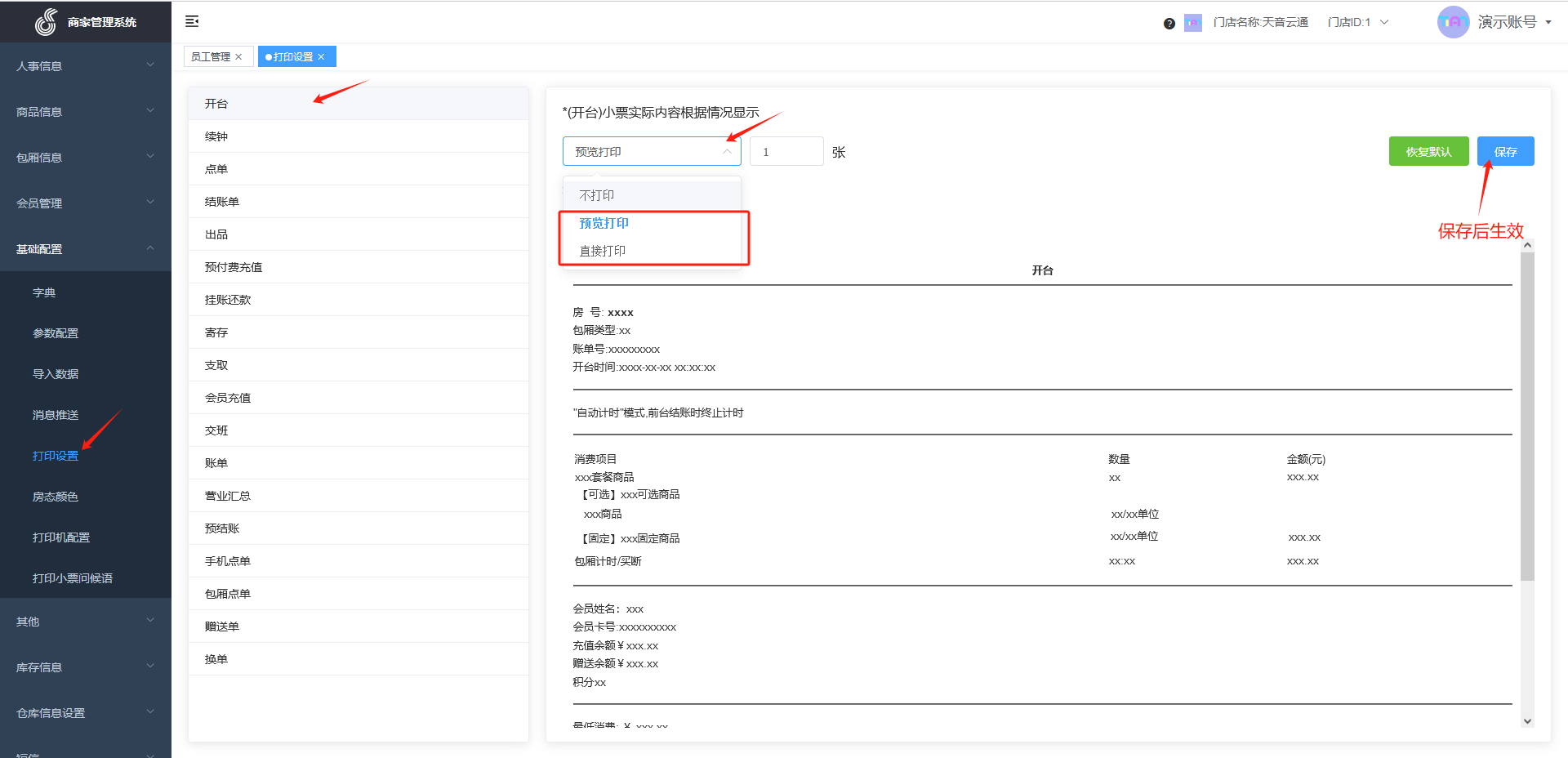The width and height of the screenshot is (1568, 758).
Task: Open 房态颜色 in the sidebar
Action: [x=86, y=497]
